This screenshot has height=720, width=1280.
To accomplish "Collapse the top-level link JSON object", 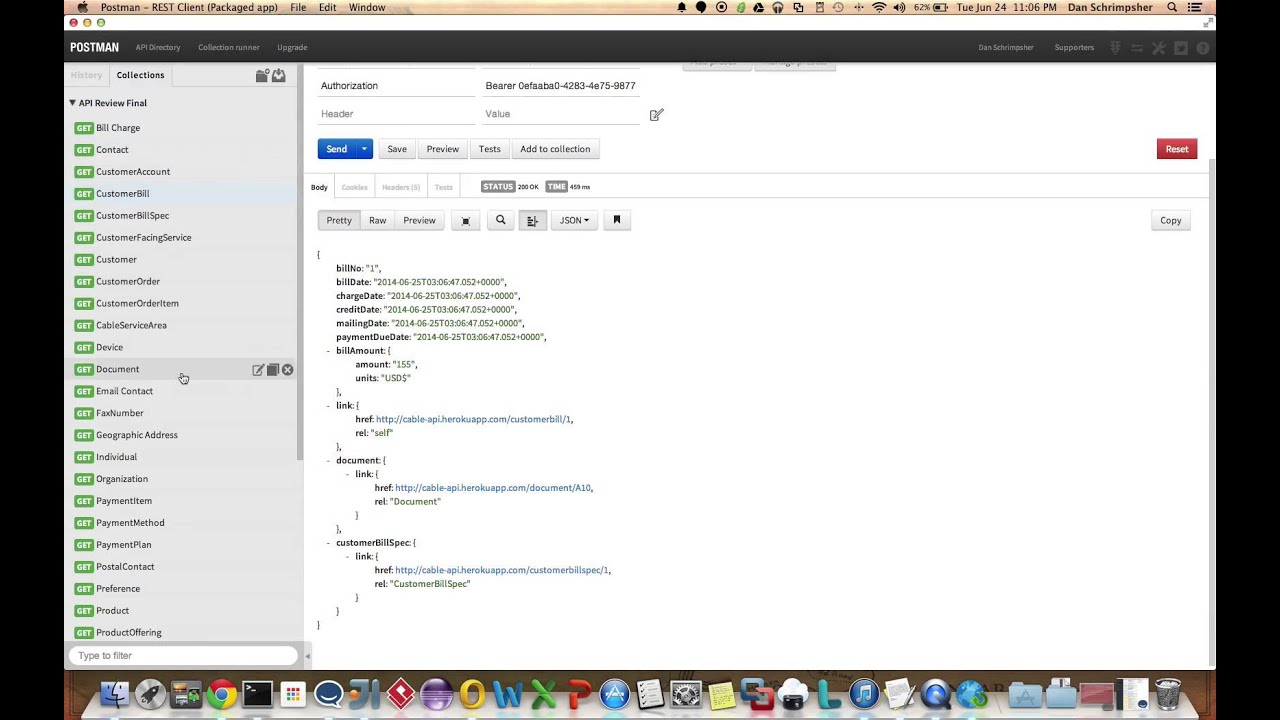I will point(328,406).
